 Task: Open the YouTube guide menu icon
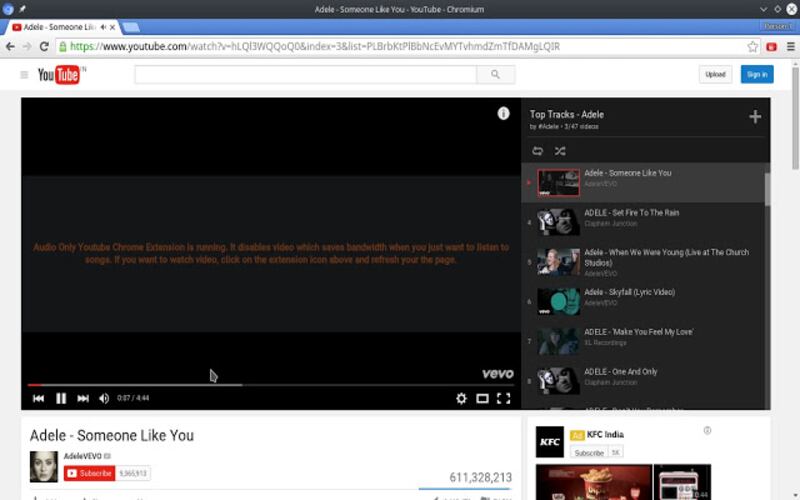[x=24, y=75]
